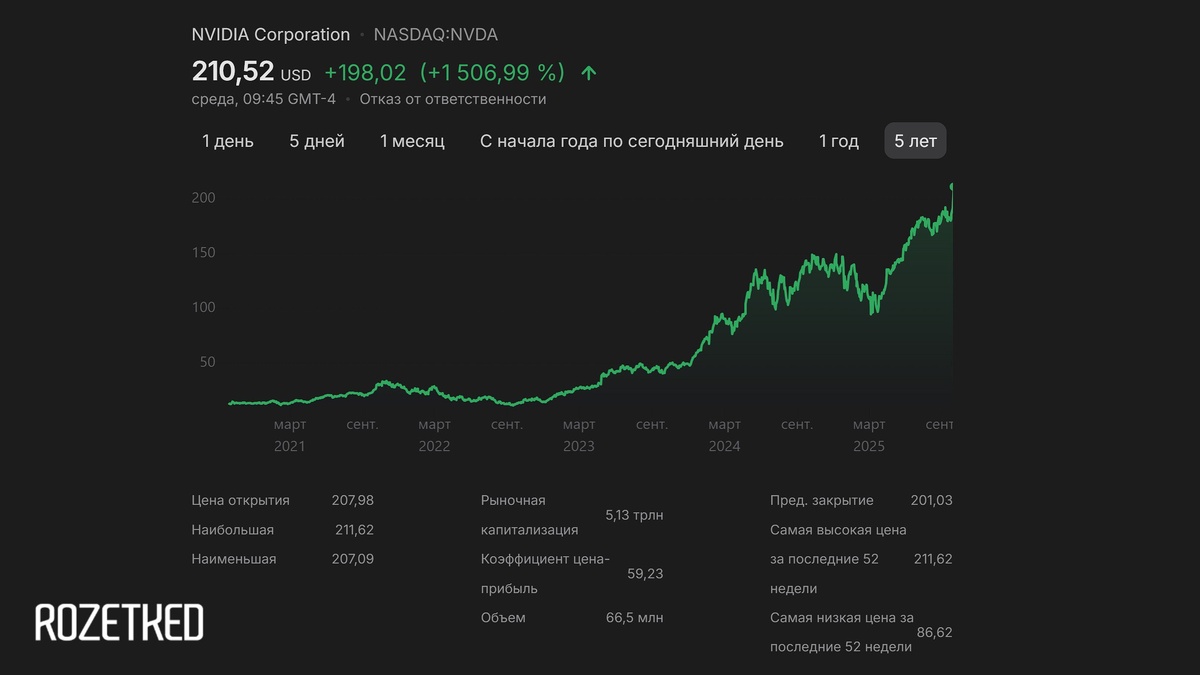
Task: Click the NASDAQ:NVDA ticker label
Action: (x=436, y=35)
